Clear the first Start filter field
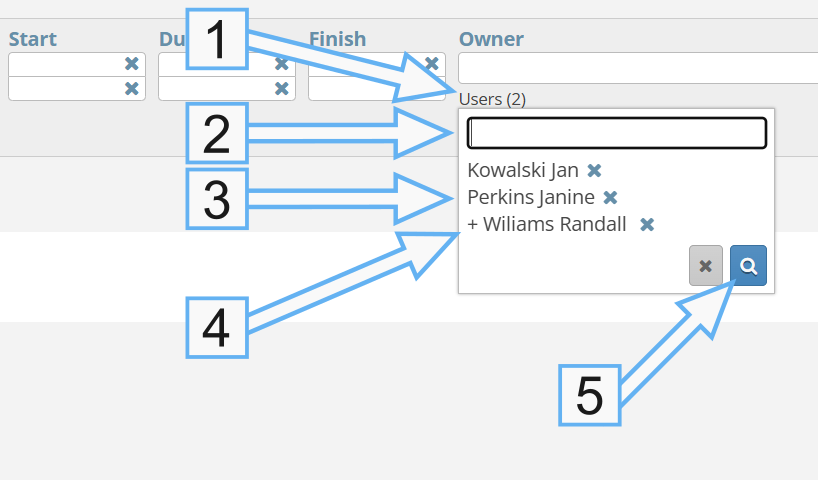Screen dimensions: 818x480 click(x=131, y=64)
